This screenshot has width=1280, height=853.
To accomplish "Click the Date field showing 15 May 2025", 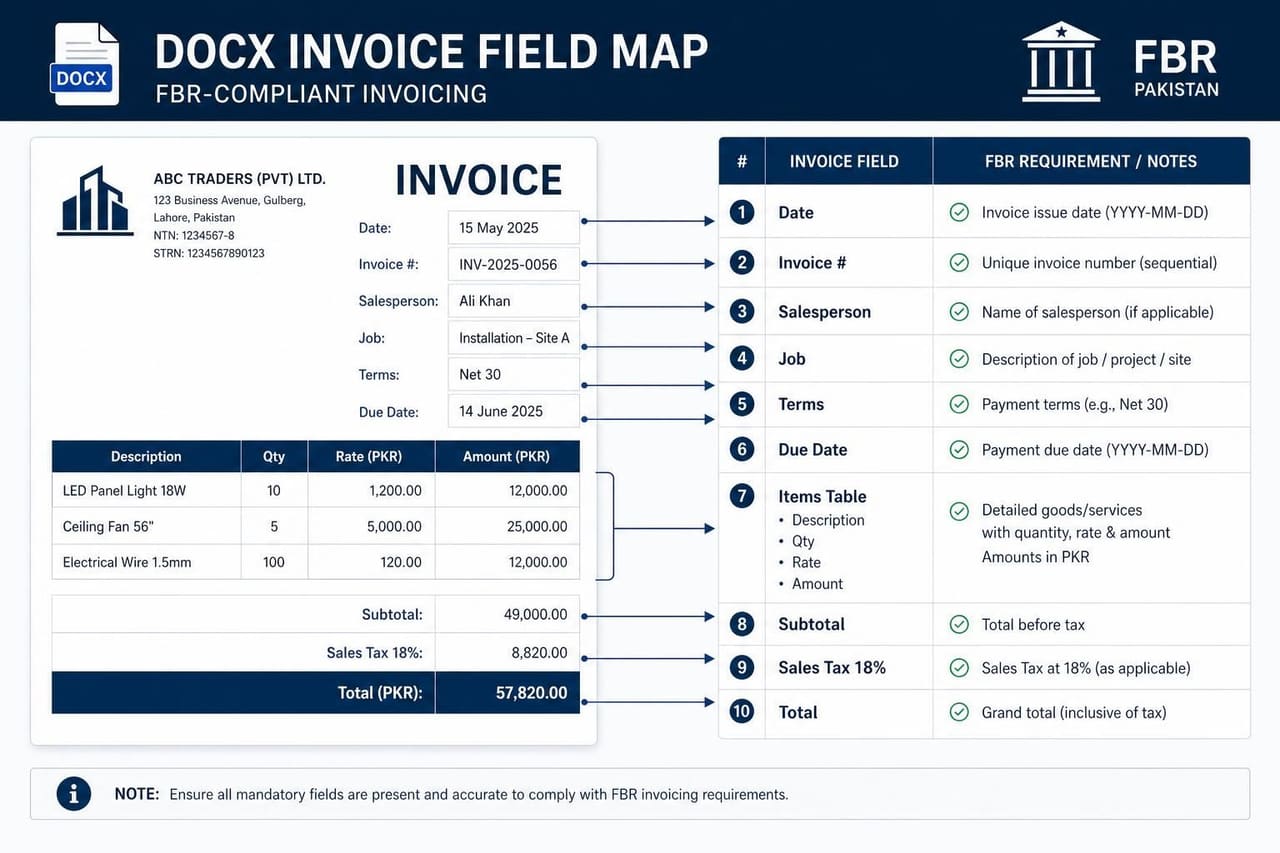I will point(514,228).
